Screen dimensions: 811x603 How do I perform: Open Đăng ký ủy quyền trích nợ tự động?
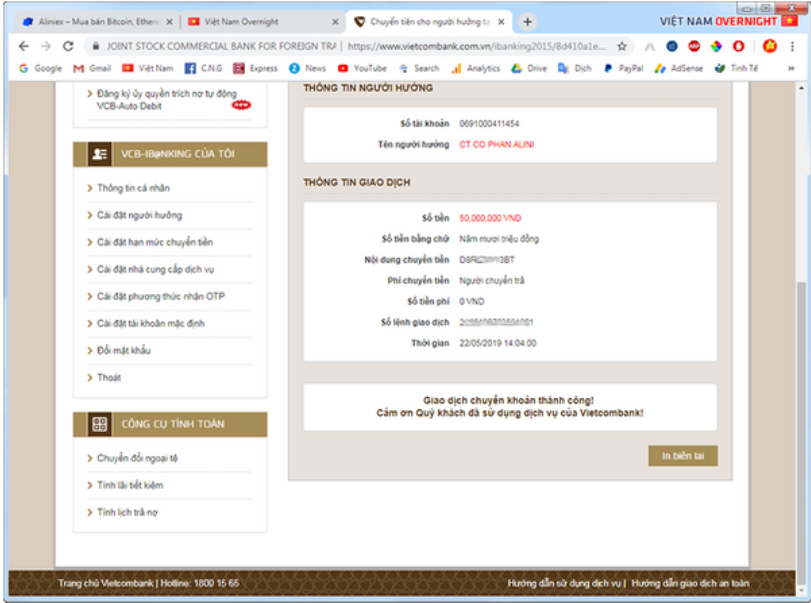tap(167, 99)
